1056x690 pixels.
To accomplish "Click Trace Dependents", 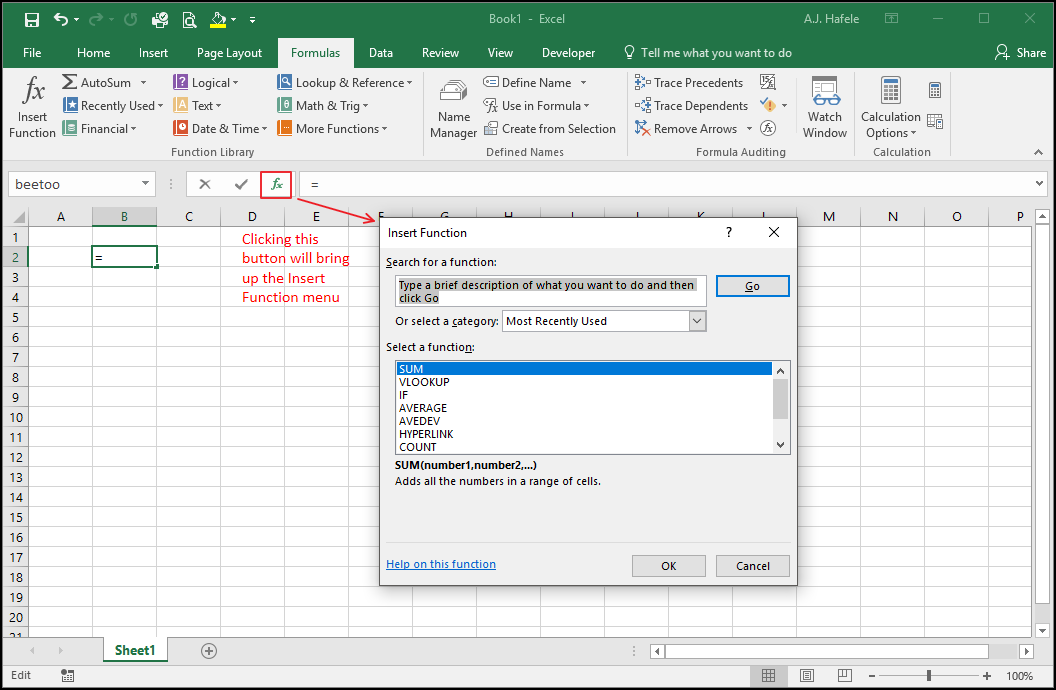I will [x=691, y=106].
